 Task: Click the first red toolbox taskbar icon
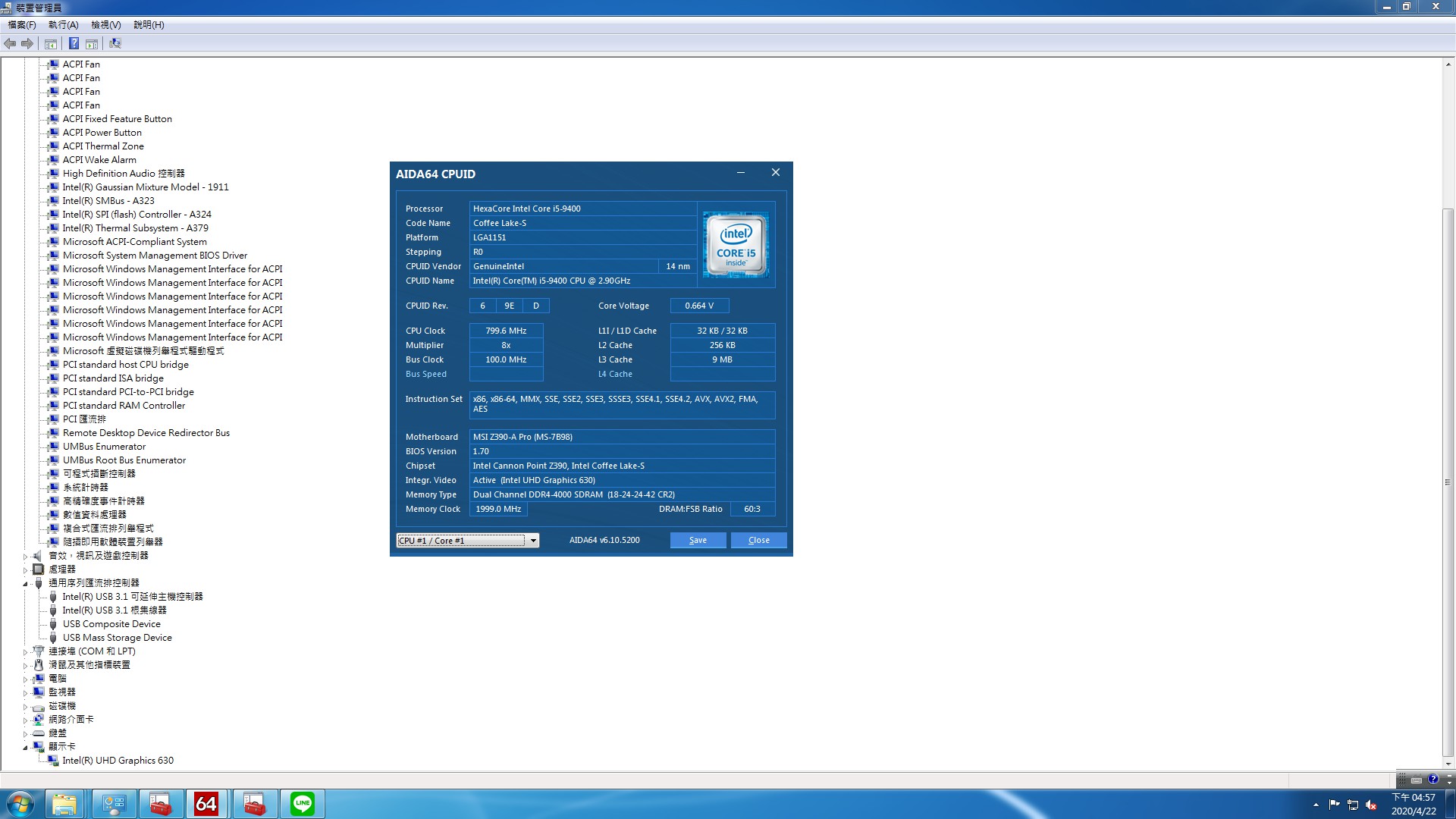pyautogui.click(x=160, y=804)
